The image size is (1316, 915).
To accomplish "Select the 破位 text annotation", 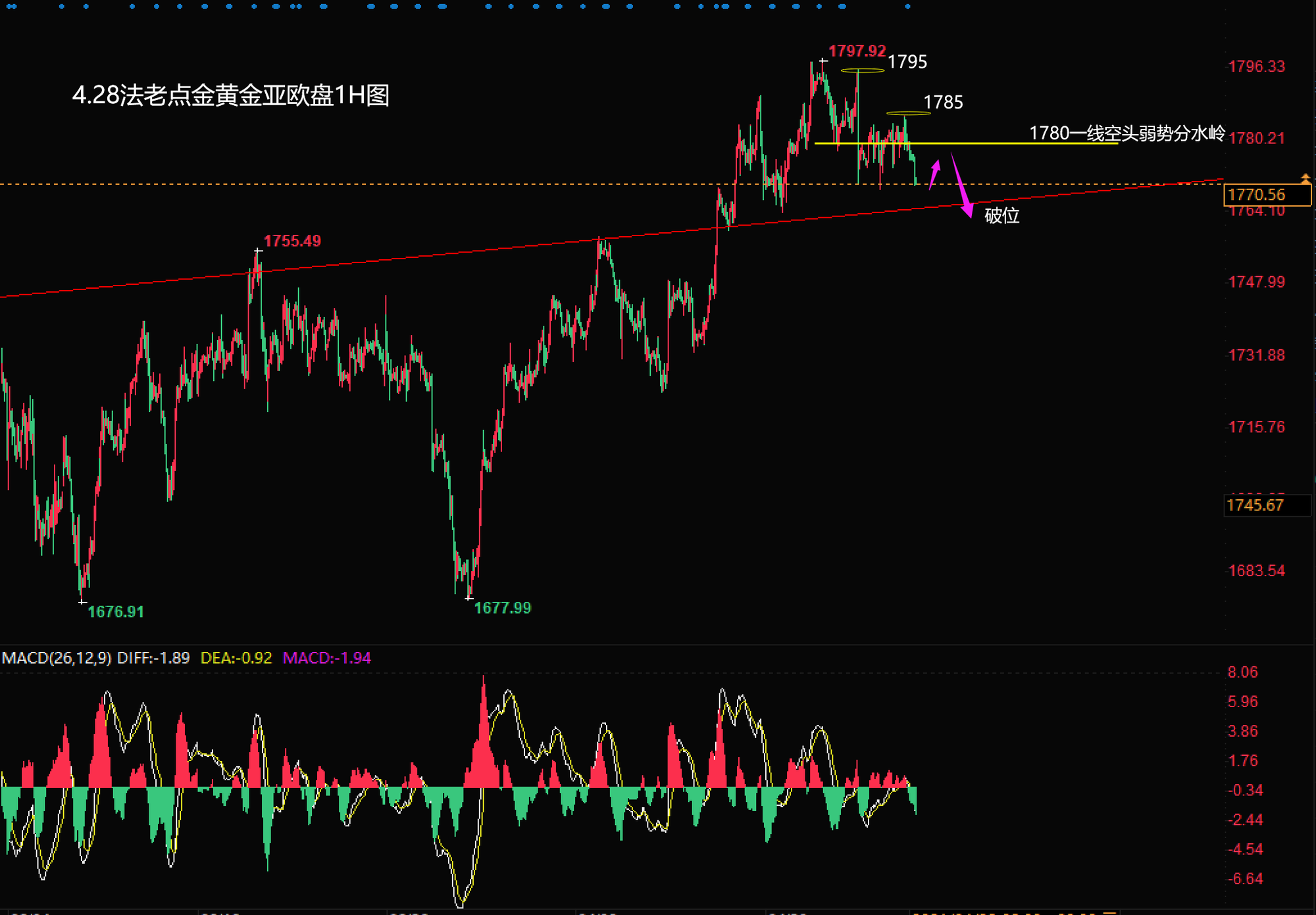I will [1001, 215].
